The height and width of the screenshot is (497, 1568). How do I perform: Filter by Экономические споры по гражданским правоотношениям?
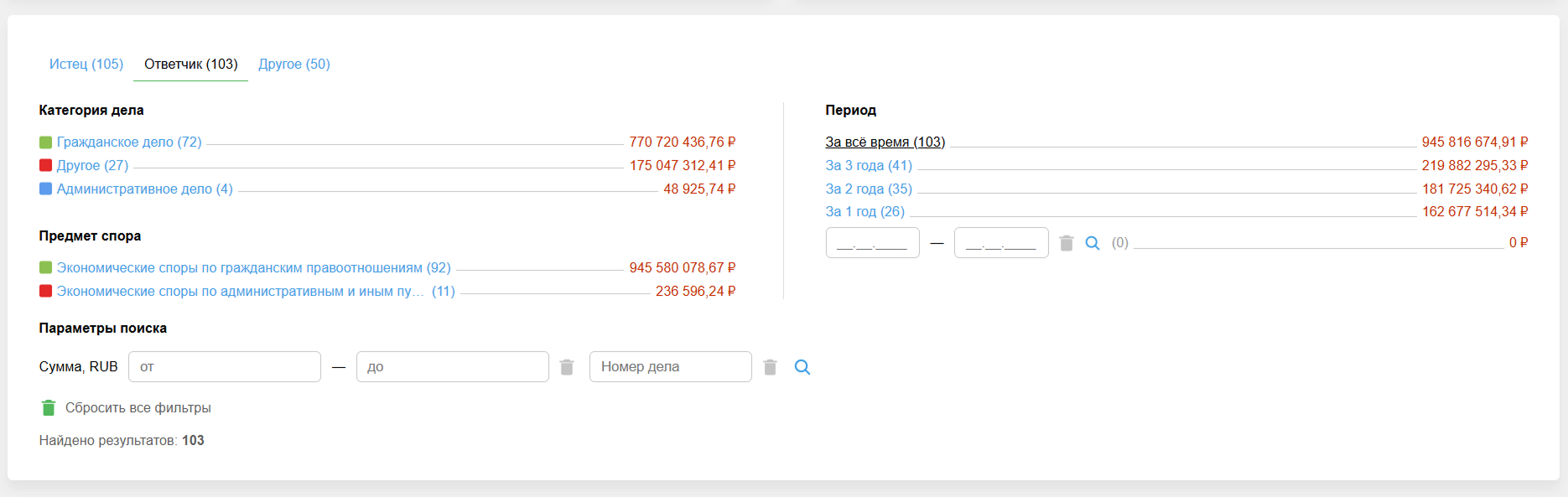point(253,268)
